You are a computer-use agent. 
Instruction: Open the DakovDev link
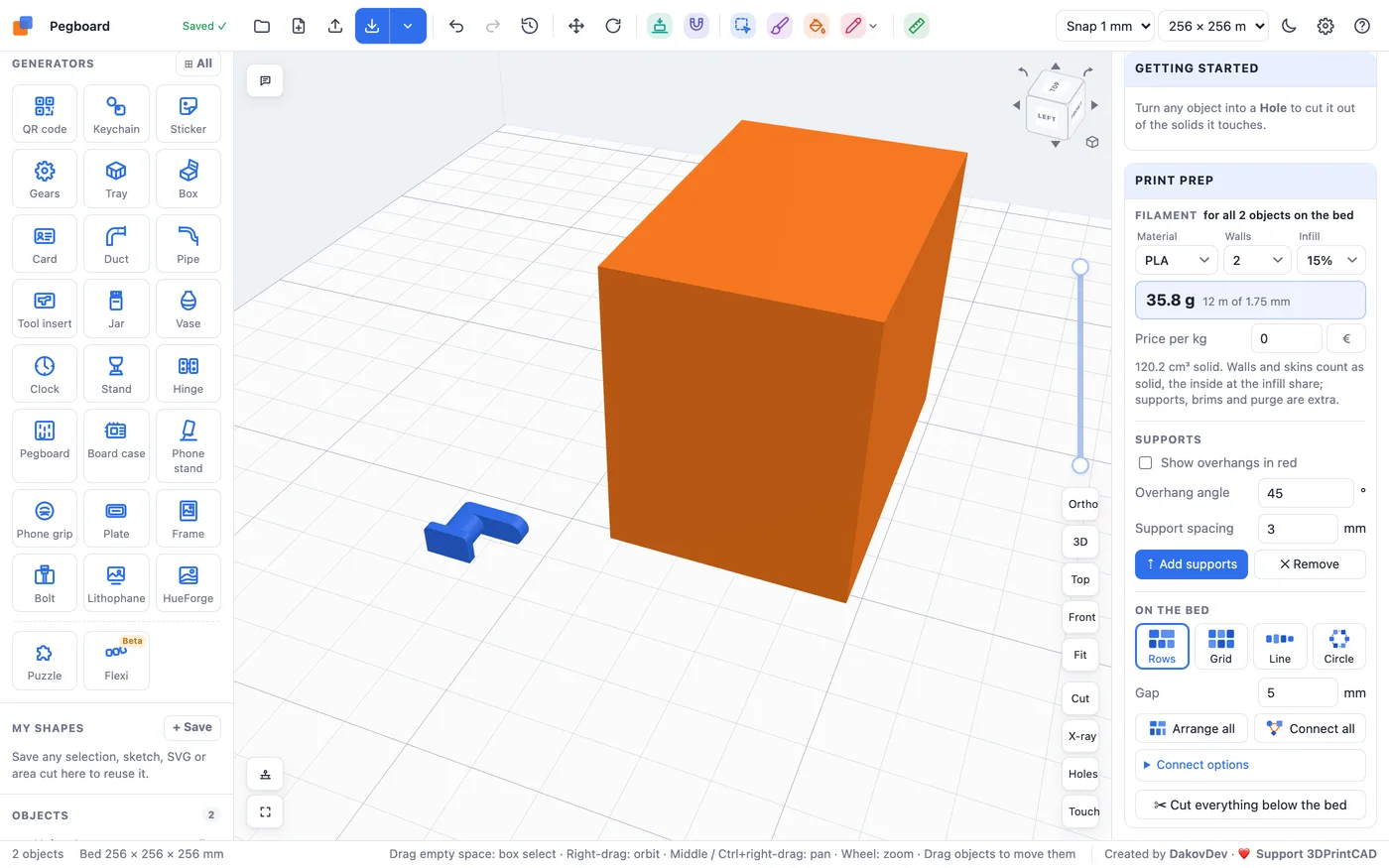(1199, 854)
